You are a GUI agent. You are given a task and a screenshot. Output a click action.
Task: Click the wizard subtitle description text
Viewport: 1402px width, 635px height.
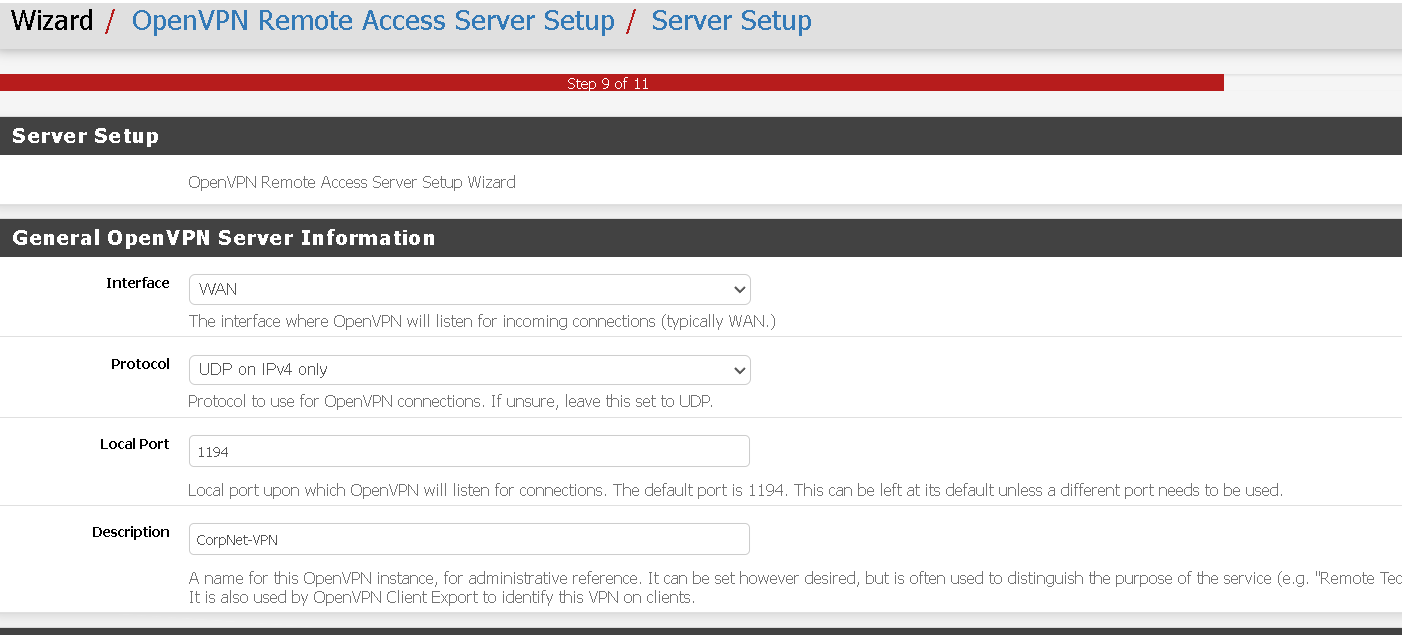tap(352, 182)
